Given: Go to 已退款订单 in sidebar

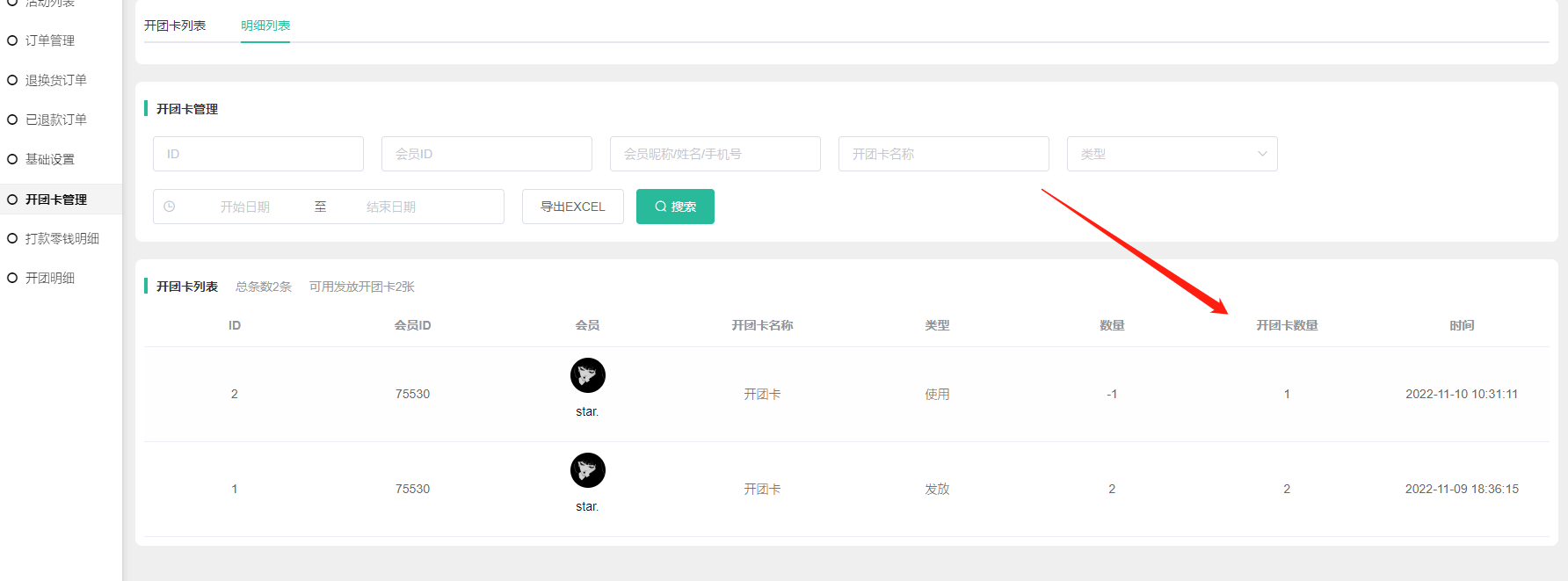Looking at the screenshot, I should tap(55, 120).
